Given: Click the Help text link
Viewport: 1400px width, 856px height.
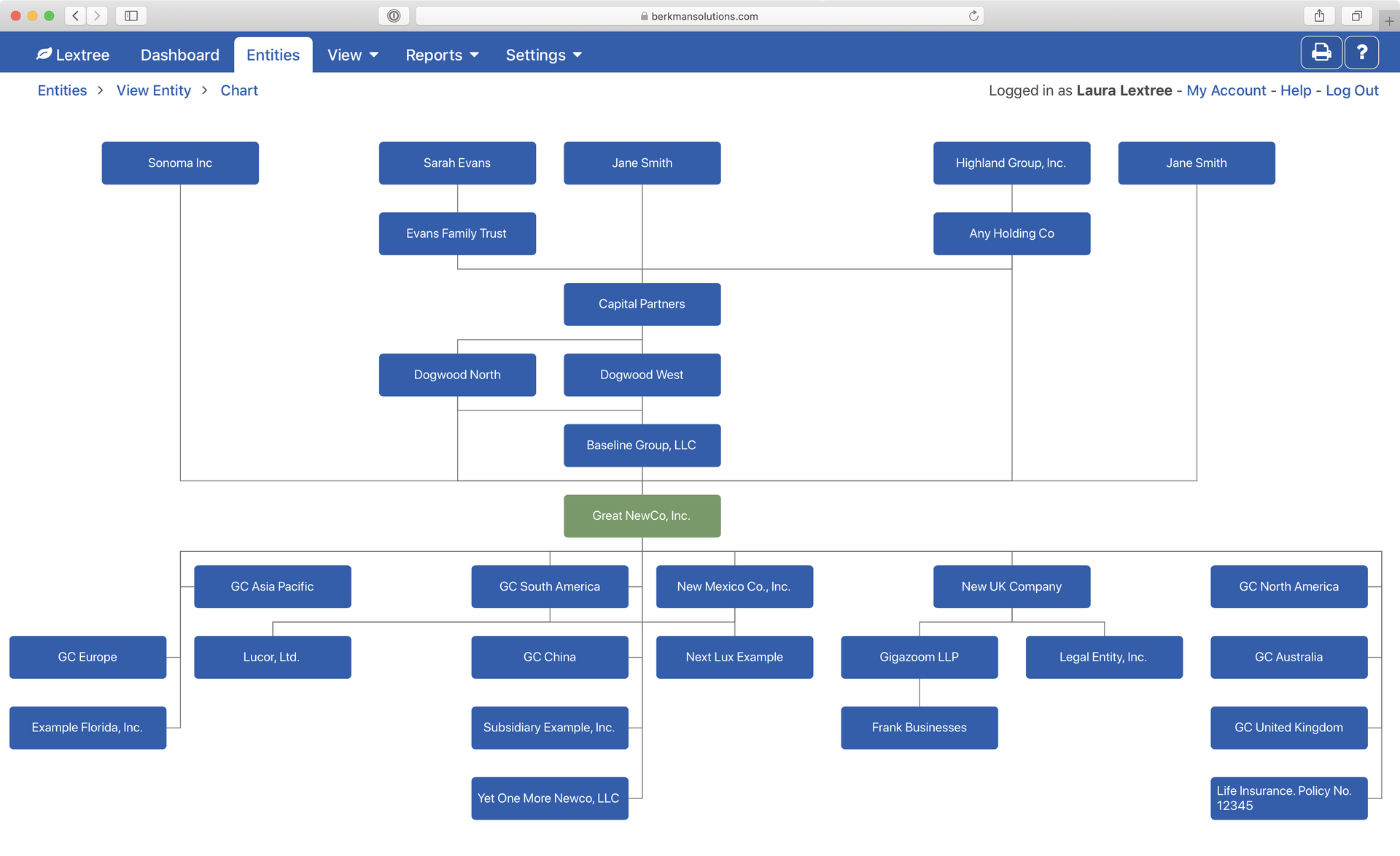Looking at the screenshot, I should (1295, 90).
